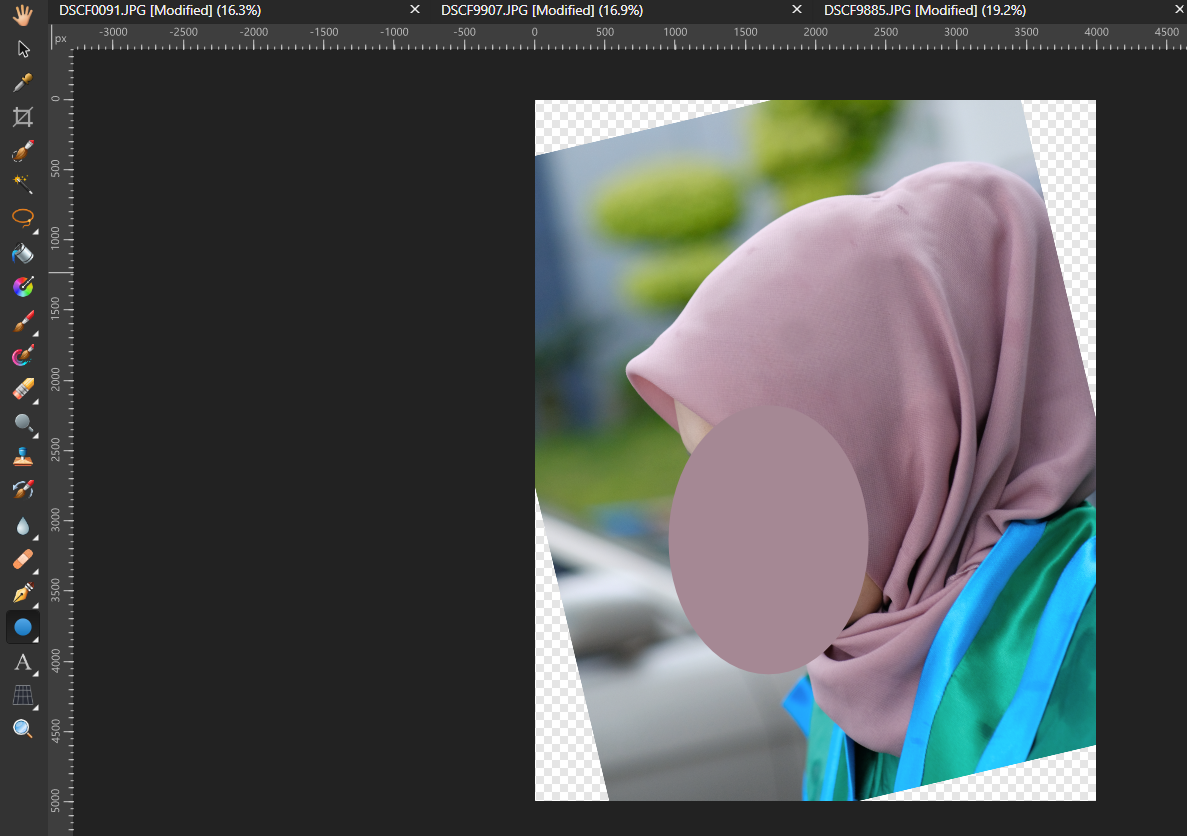Switch to the DSCF9907.JPG document tab

(542, 11)
